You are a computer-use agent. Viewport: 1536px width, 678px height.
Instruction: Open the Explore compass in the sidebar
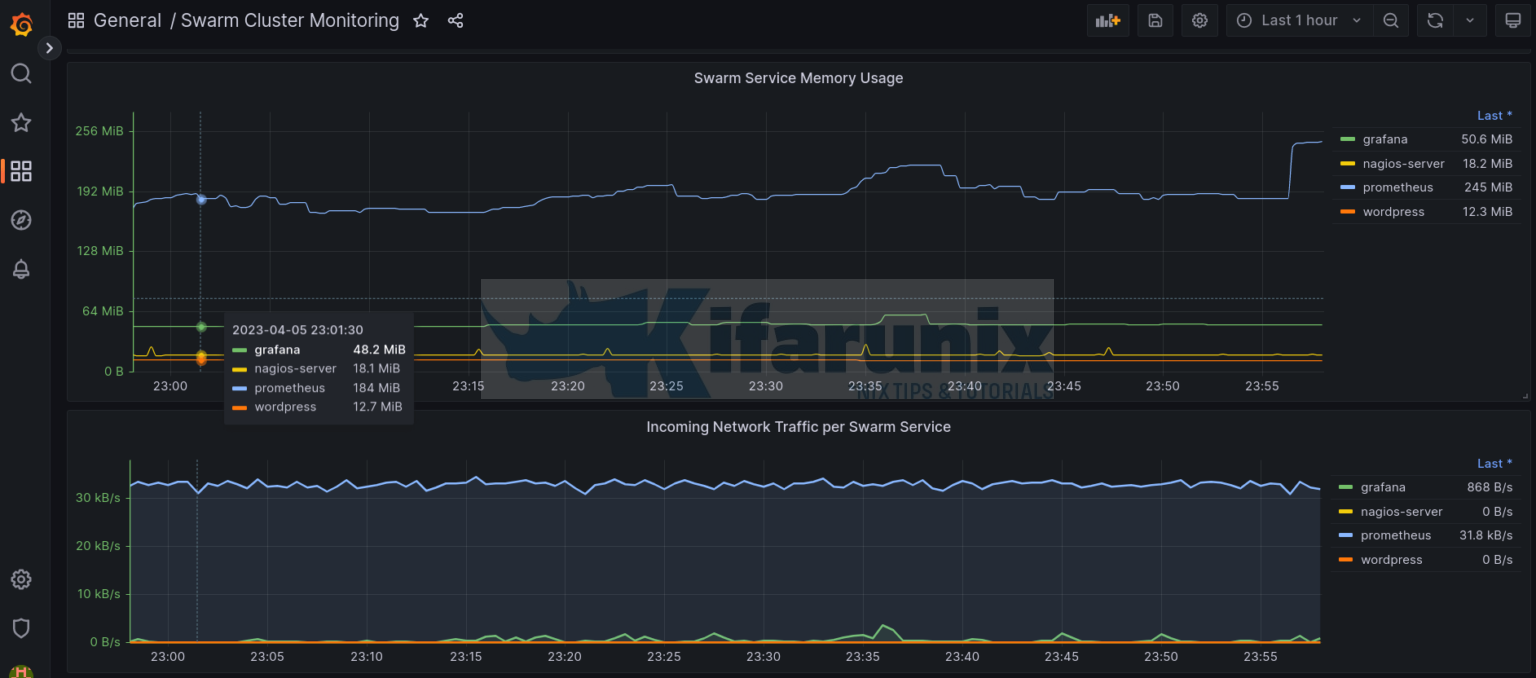[20, 220]
